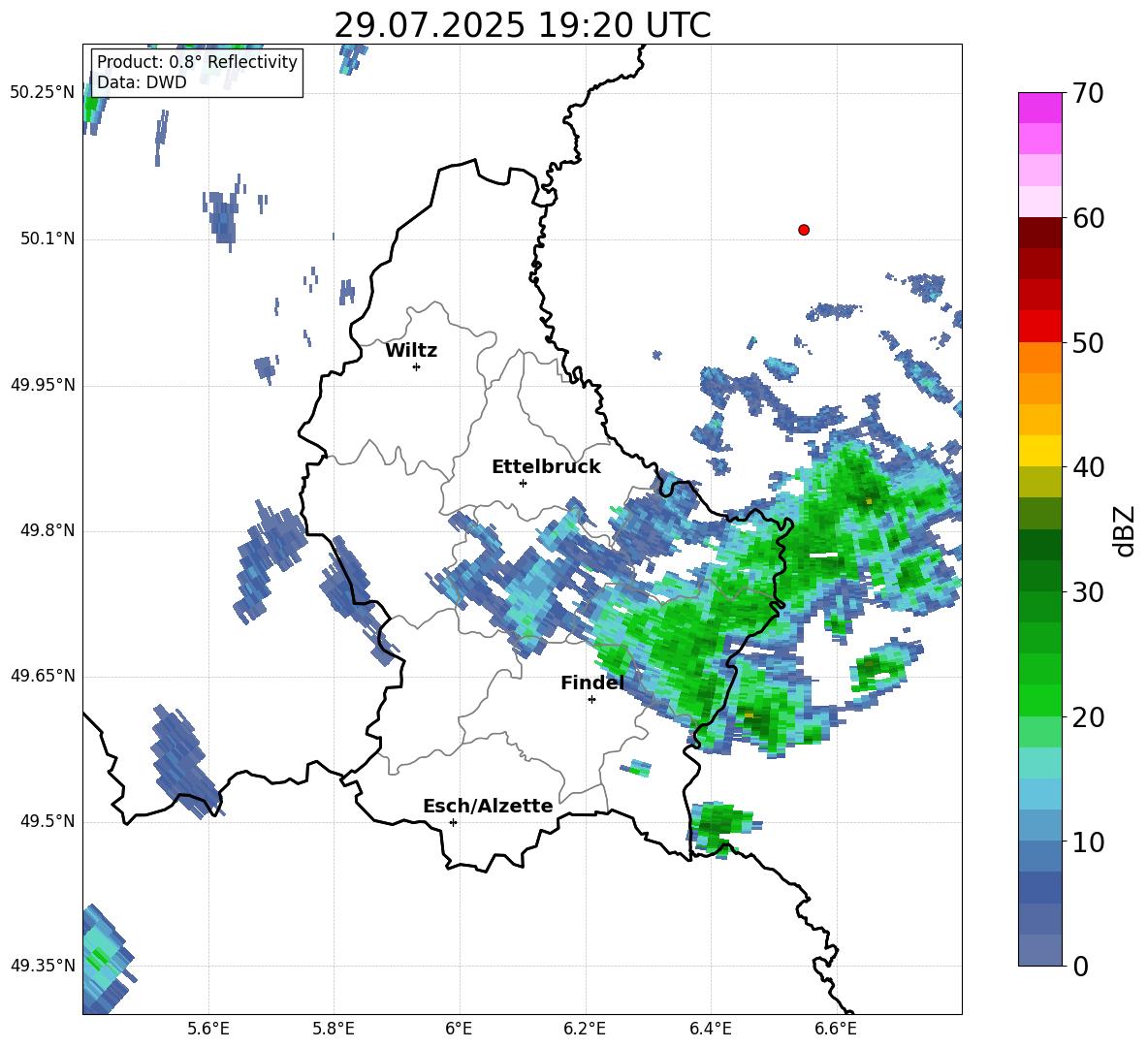
Task: Click the Ettelbruck city label
Action: tap(546, 466)
